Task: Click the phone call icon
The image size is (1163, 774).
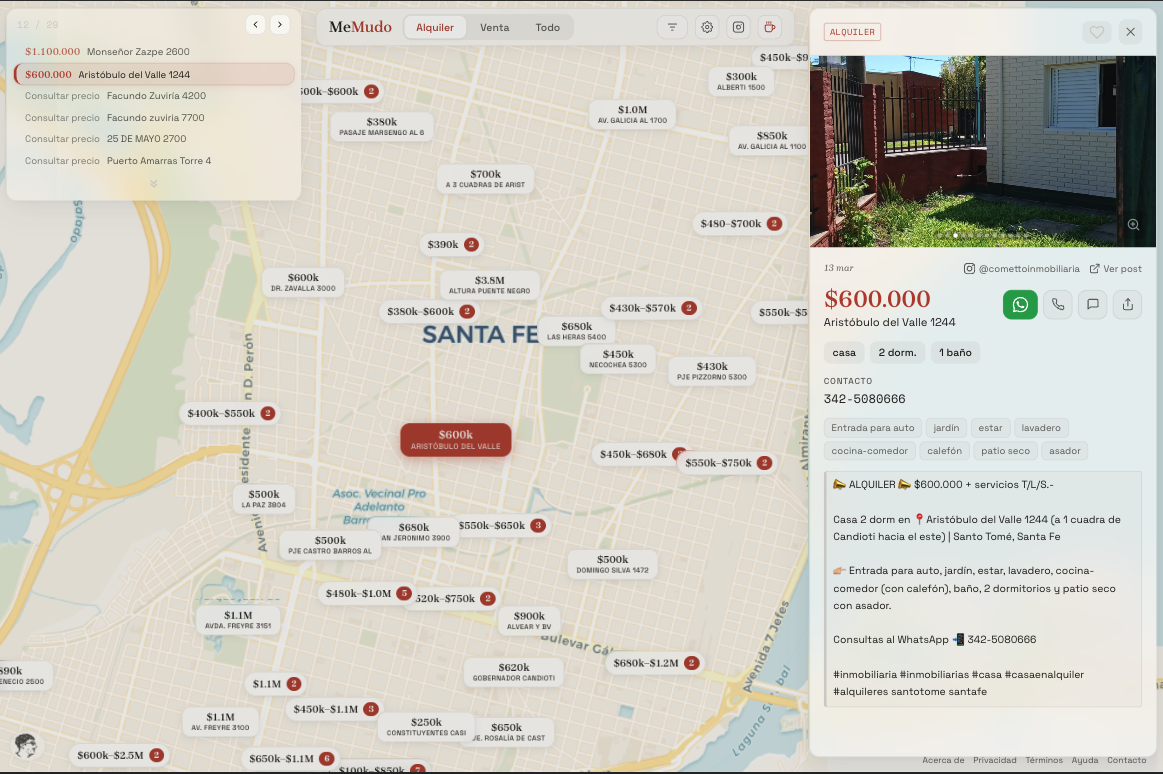Action: [1057, 304]
